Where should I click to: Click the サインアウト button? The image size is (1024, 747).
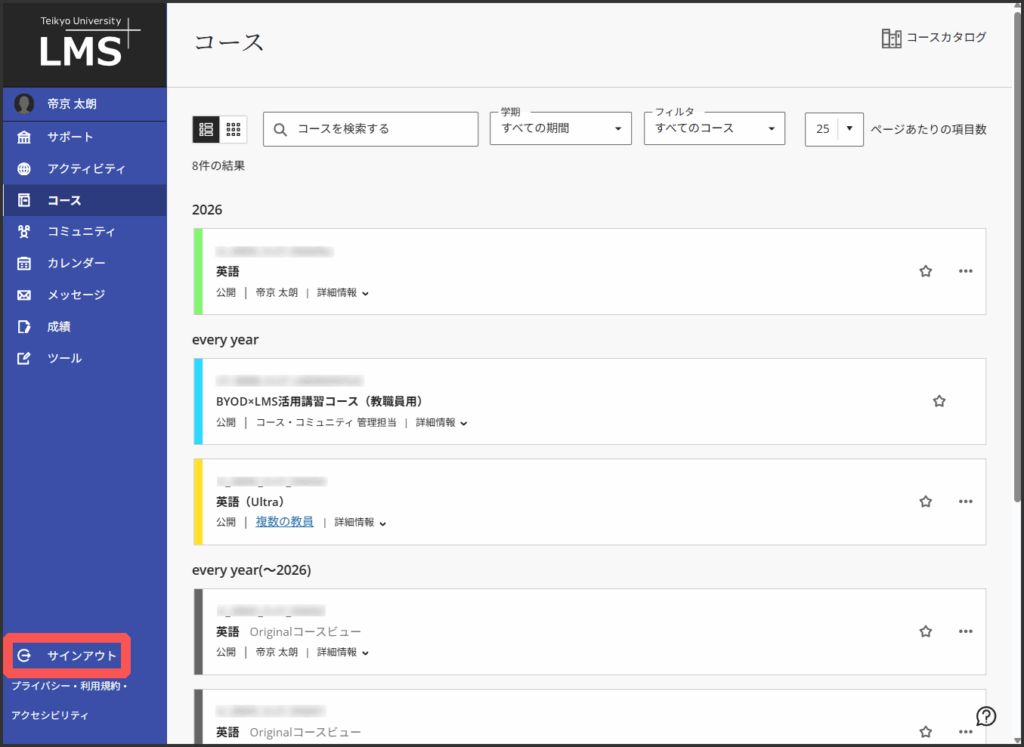point(68,656)
